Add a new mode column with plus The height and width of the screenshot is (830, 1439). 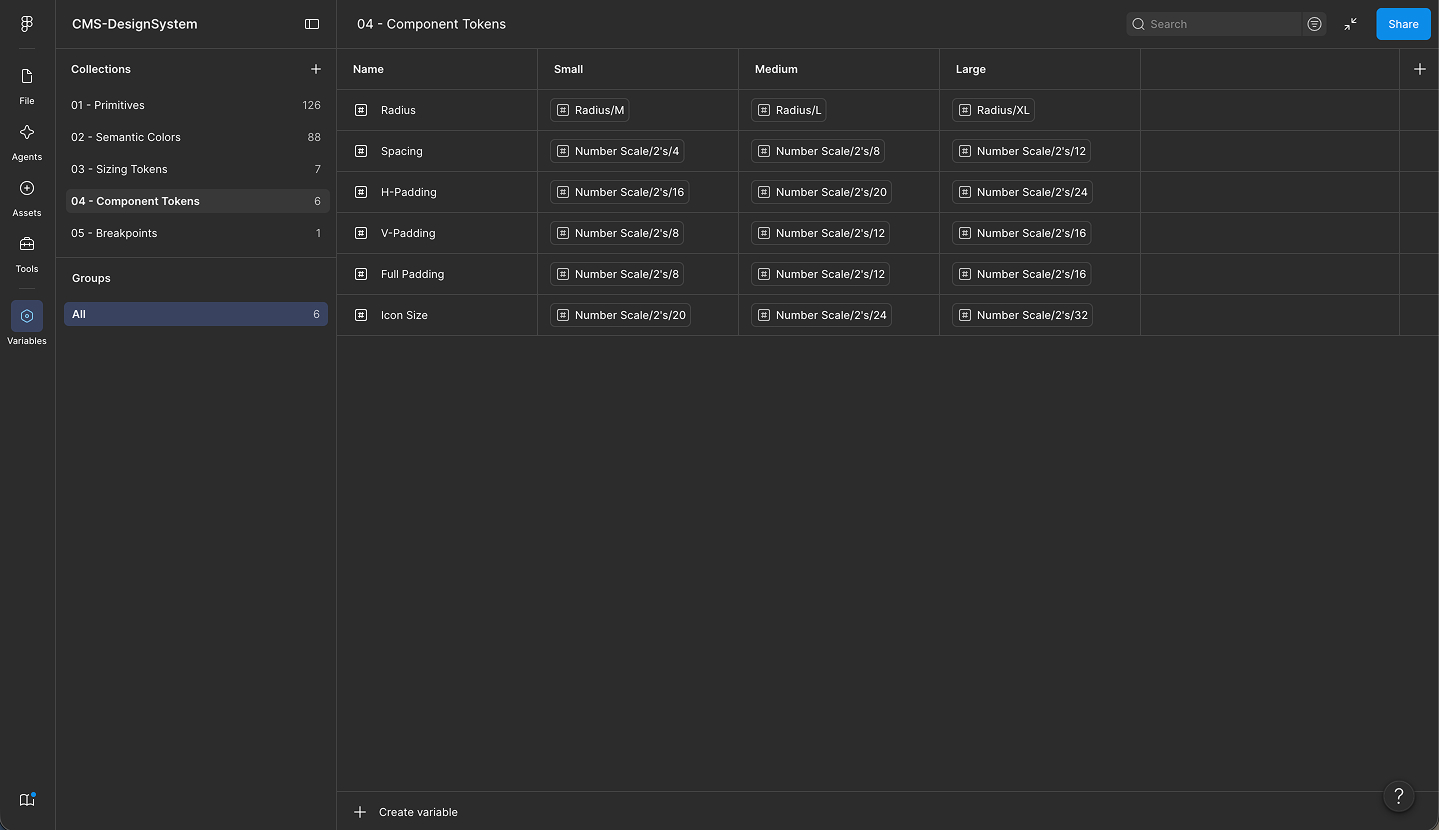(1420, 69)
